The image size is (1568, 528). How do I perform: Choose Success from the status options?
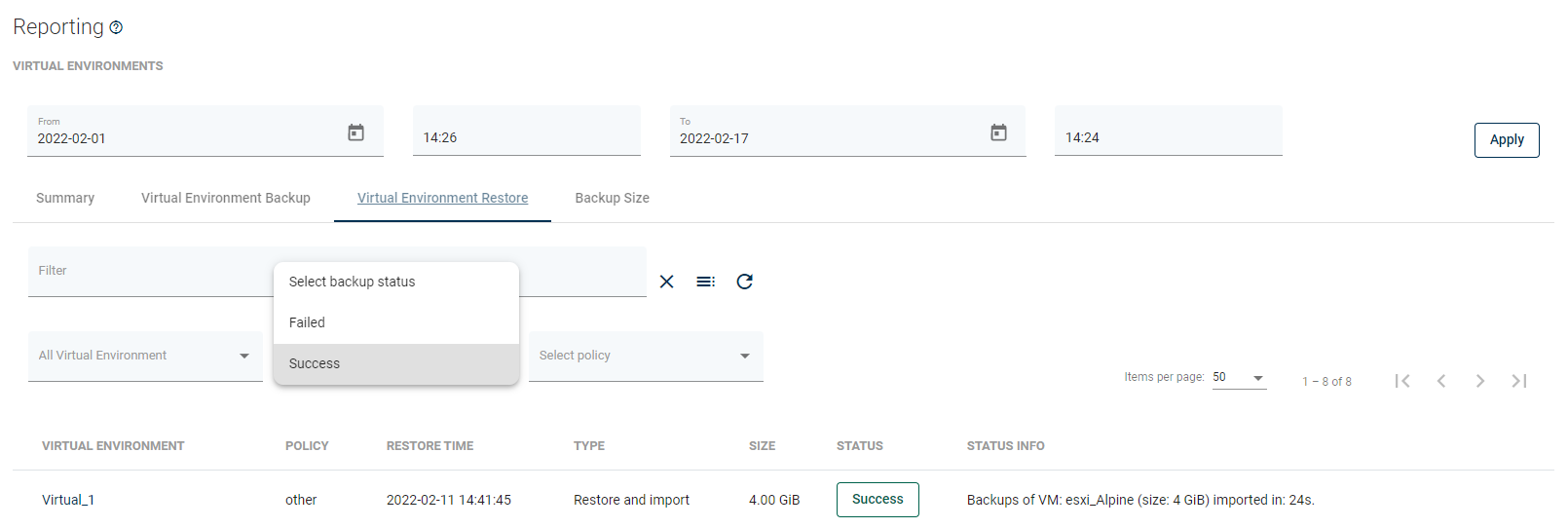click(395, 363)
